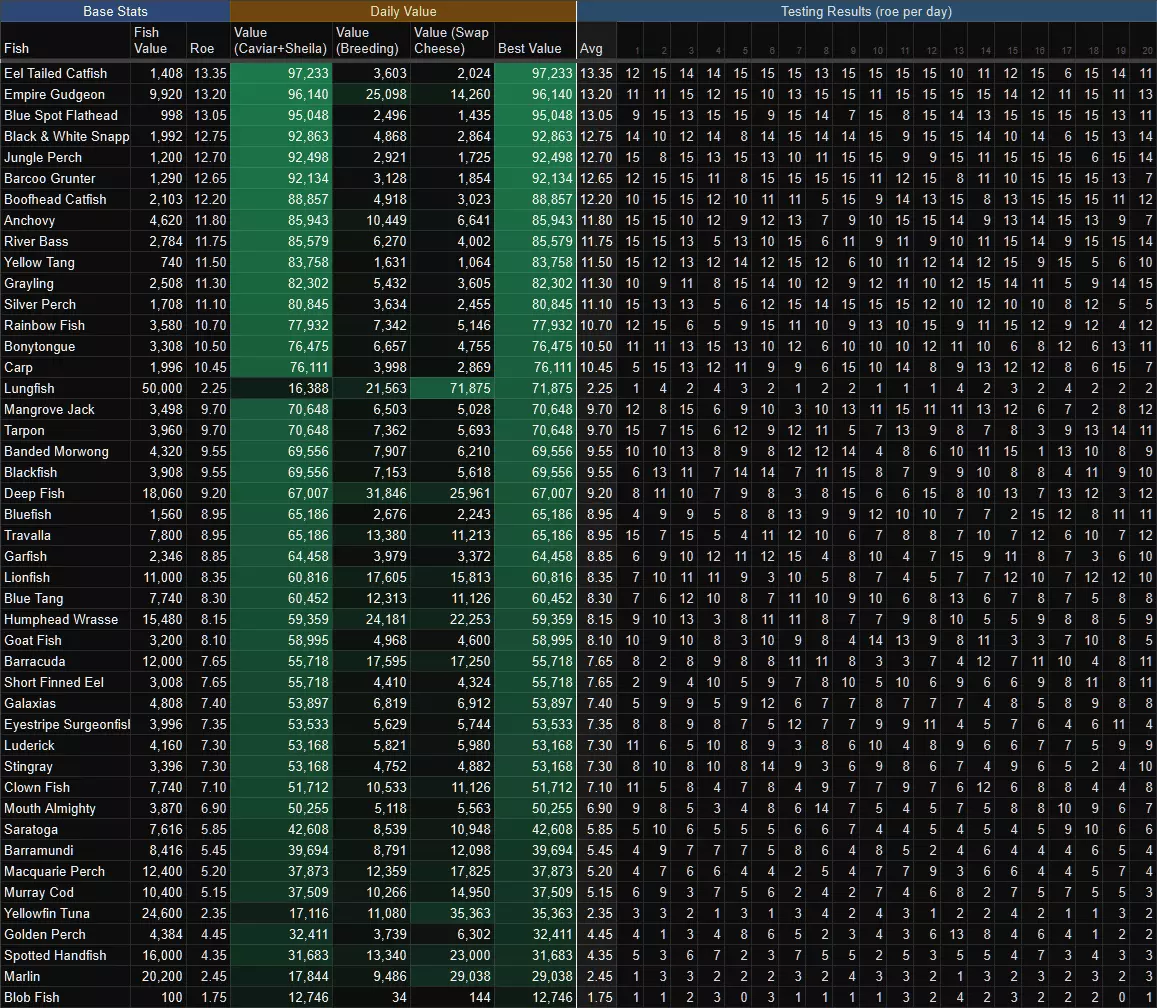The width and height of the screenshot is (1157, 1008).
Task: Select the 'Saratoga' name cell
Action: pos(66,830)
